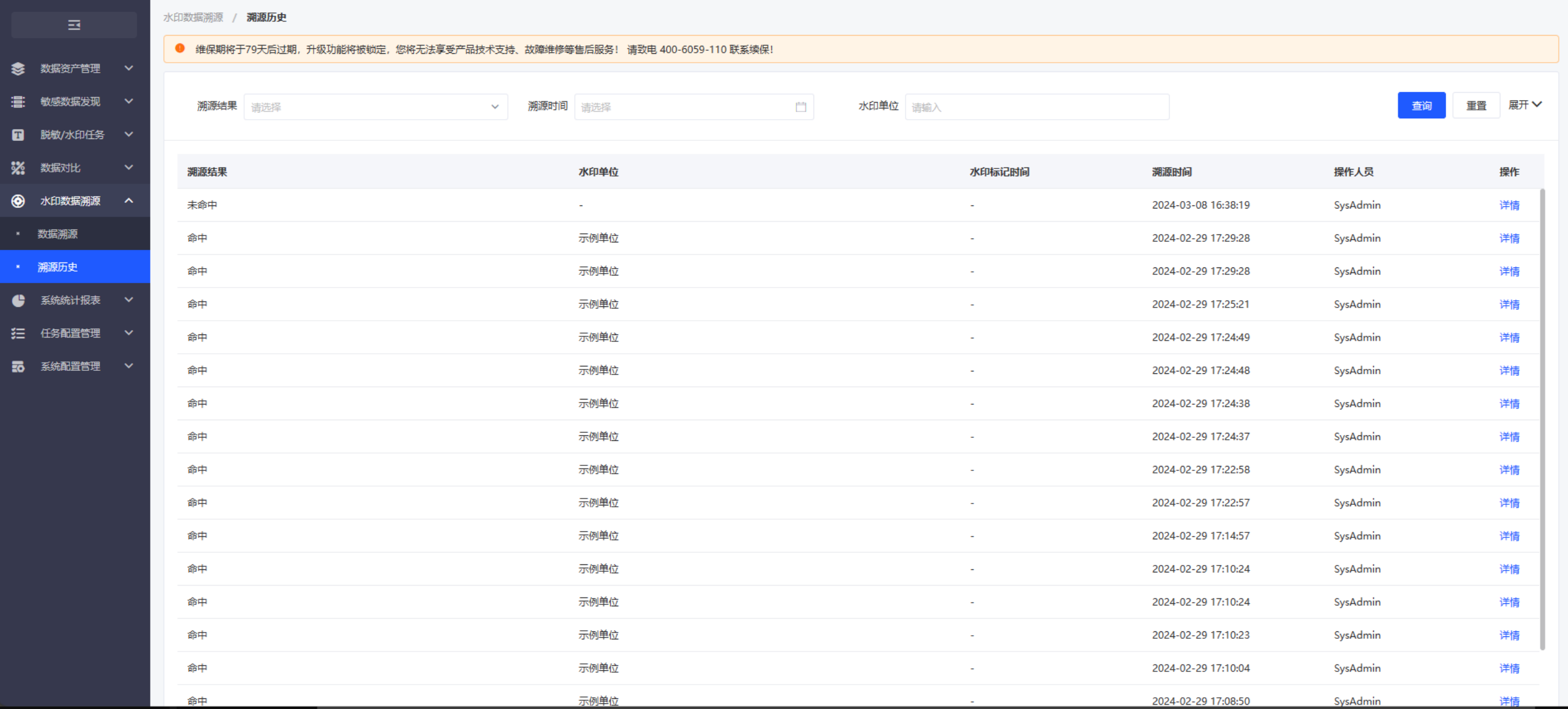1568x709 pixels.
Task: Click timestamp 2024-02-29 17:24:48
Action: 1200,371
